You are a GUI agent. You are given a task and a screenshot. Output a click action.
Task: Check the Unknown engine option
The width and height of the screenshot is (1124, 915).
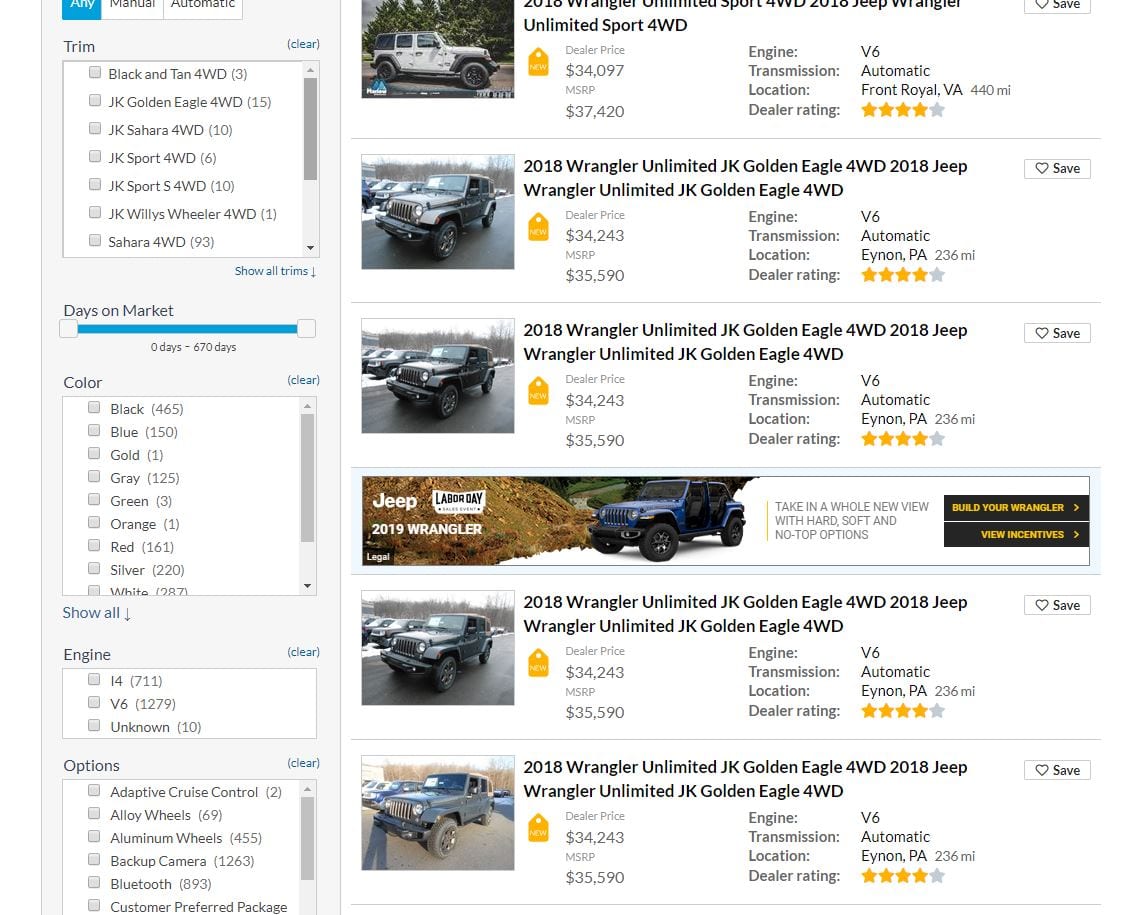click(x=94, y=725)
